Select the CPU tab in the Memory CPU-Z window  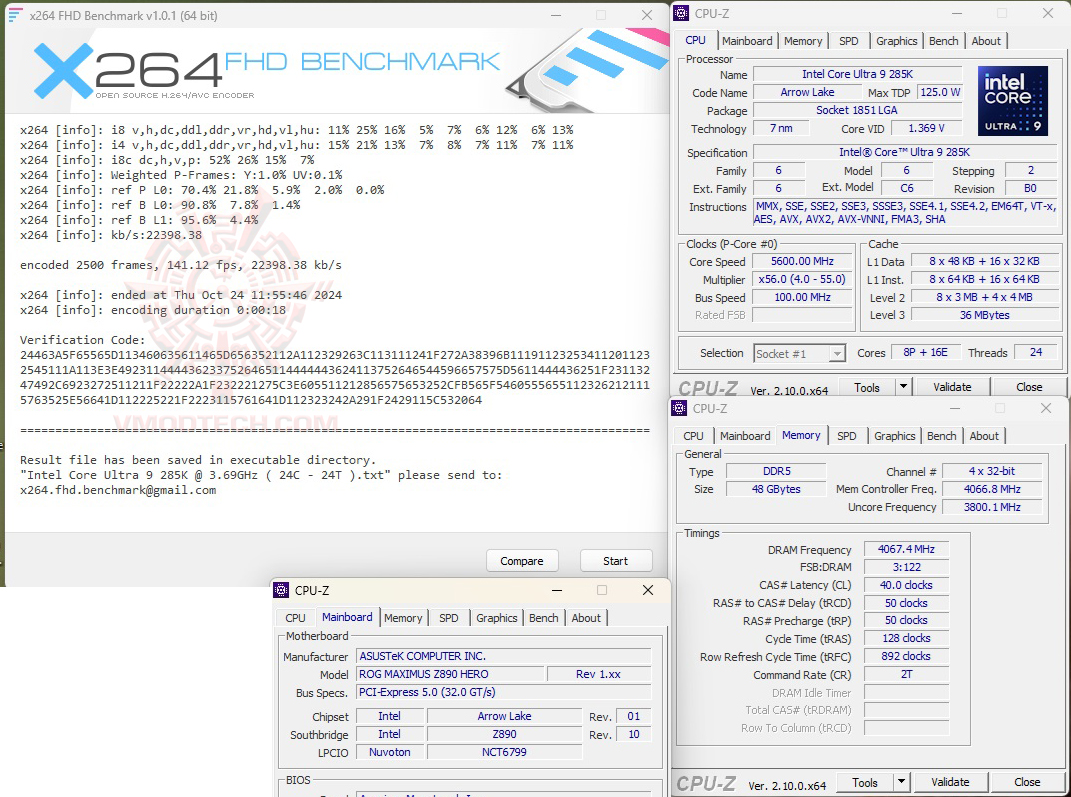click(x=693, y=436)
